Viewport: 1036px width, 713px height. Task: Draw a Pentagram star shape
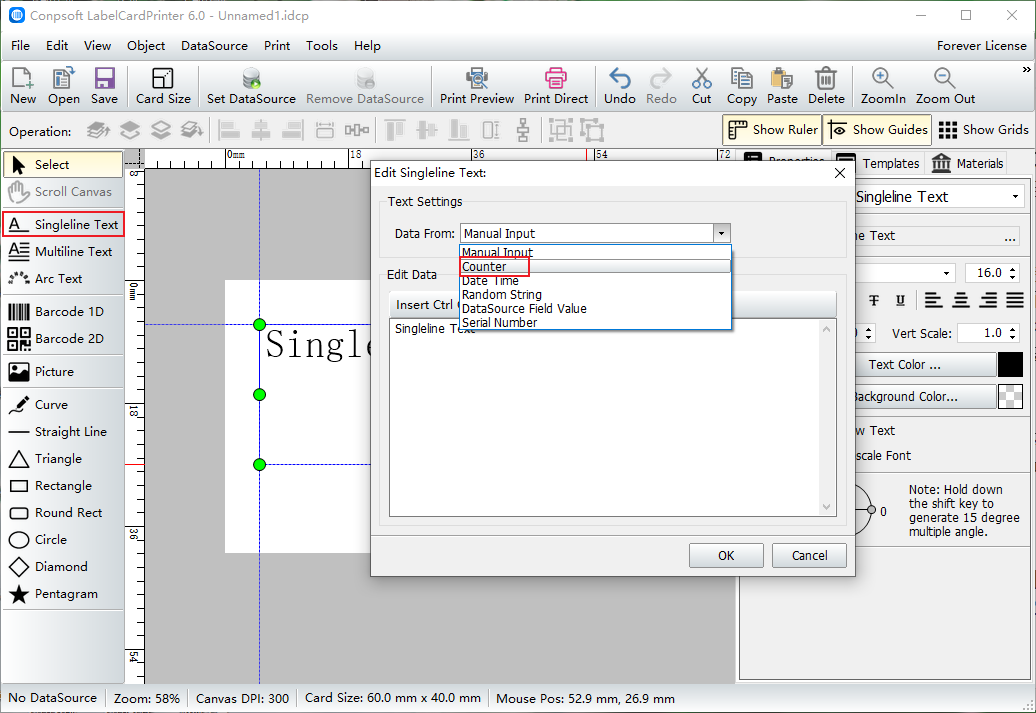(x=63, y=594)
